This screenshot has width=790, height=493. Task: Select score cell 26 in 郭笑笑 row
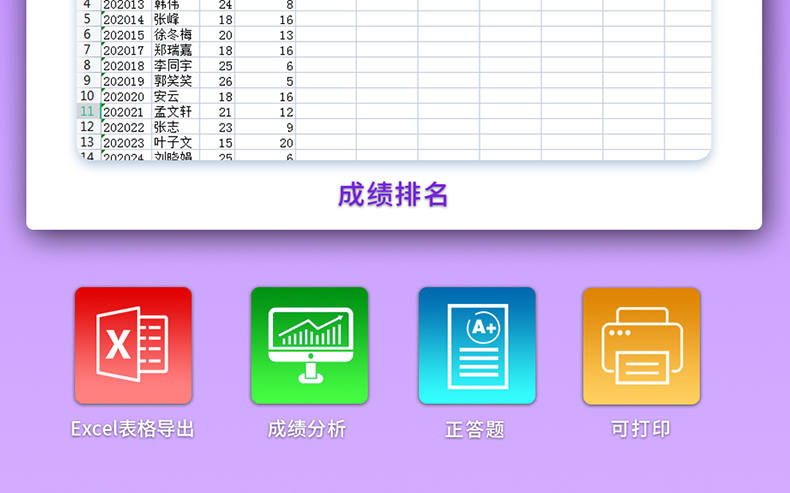click(224, 81)
